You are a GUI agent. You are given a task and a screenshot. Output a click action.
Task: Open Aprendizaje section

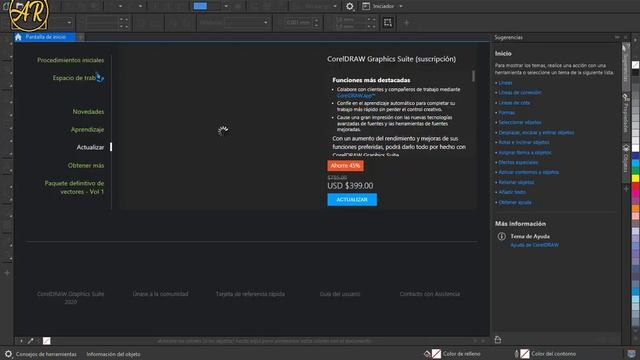(x=87, y=129)
